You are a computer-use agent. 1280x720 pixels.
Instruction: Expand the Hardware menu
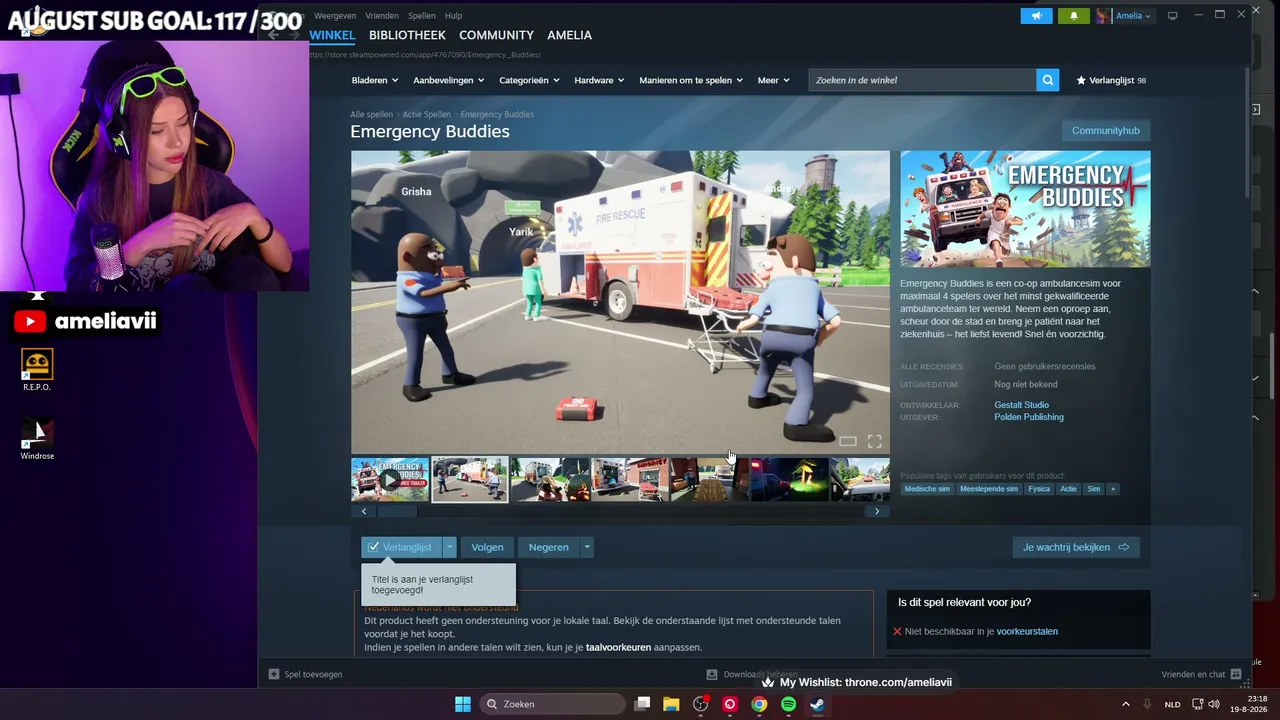[599, 80]
